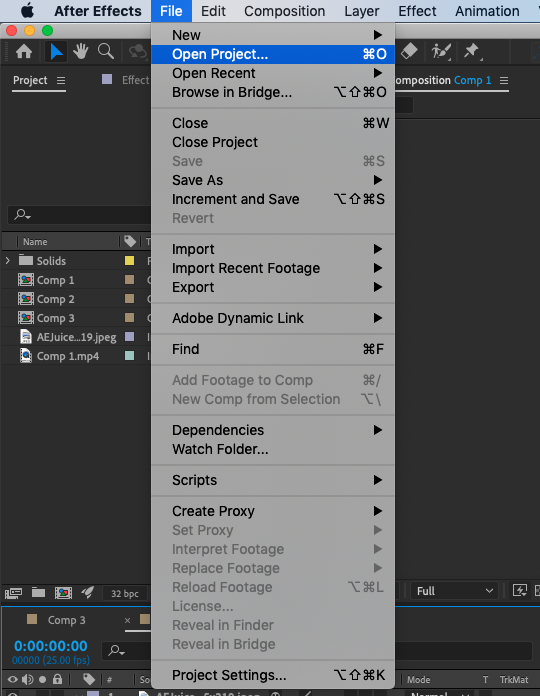
Task: Select the Eraser tool
Action: 409,51
